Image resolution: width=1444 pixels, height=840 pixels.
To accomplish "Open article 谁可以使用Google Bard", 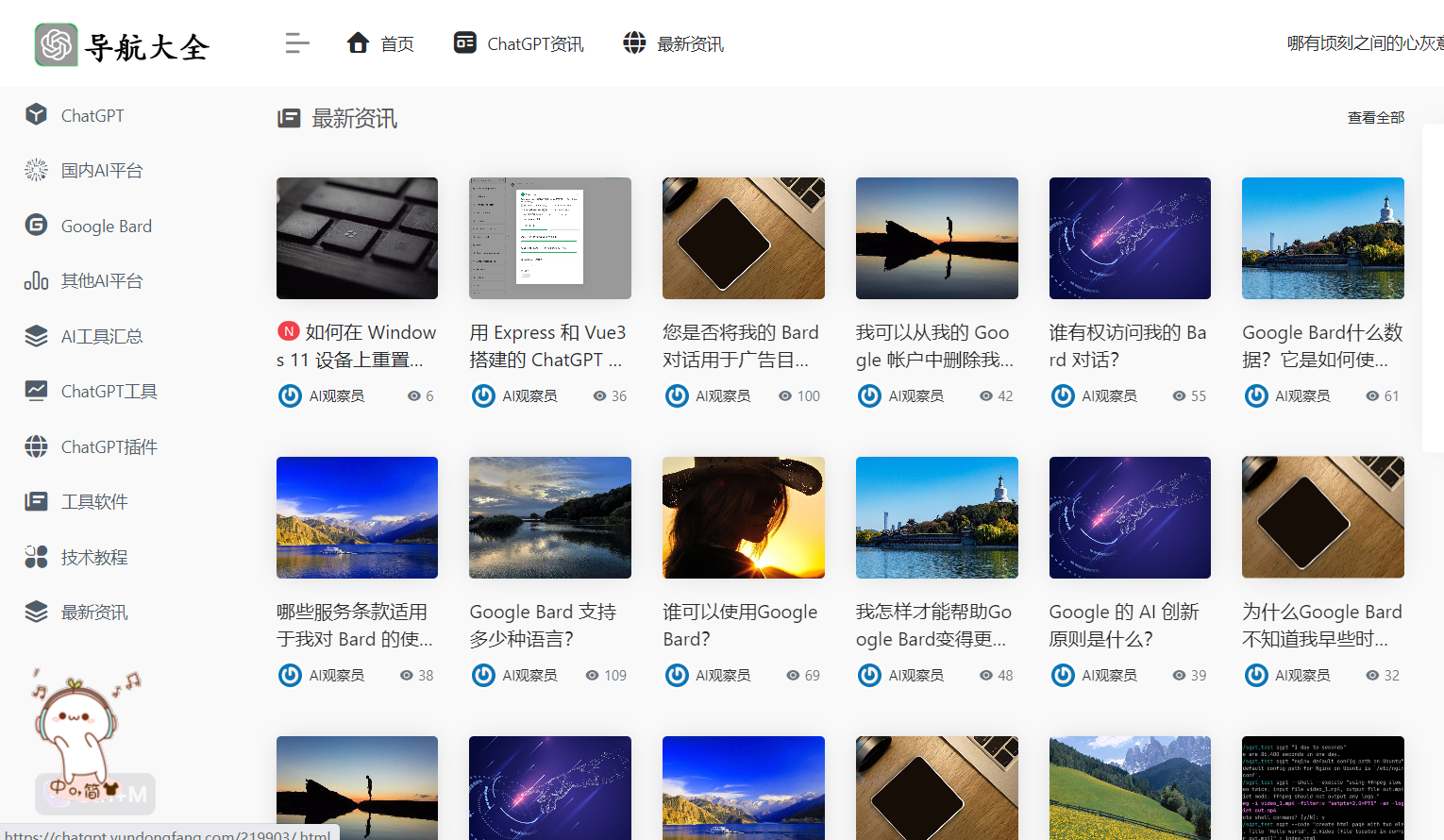I will 740,625.
